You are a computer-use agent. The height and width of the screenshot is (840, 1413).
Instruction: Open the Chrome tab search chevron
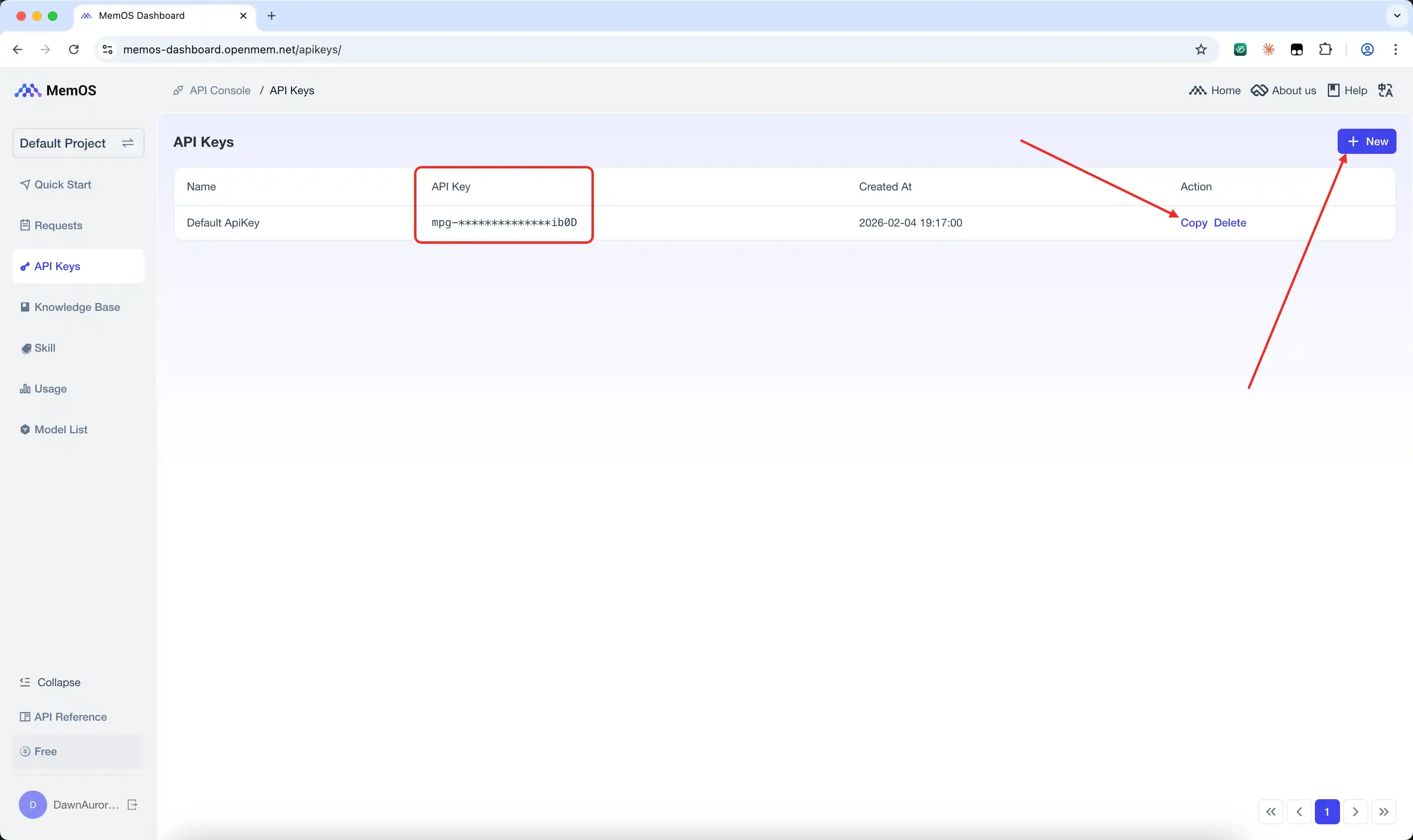[x=1397, y=16]
